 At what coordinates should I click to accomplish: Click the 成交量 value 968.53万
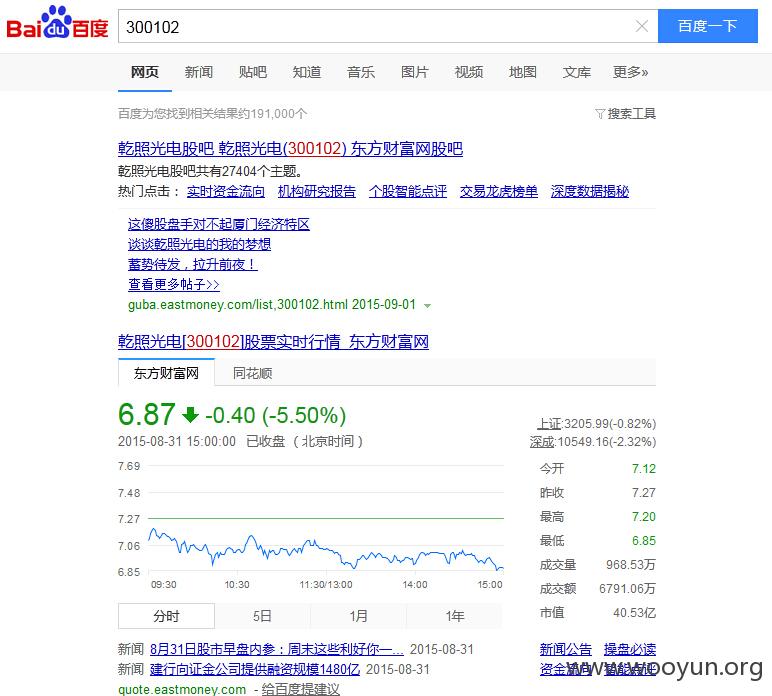point(631,565)
